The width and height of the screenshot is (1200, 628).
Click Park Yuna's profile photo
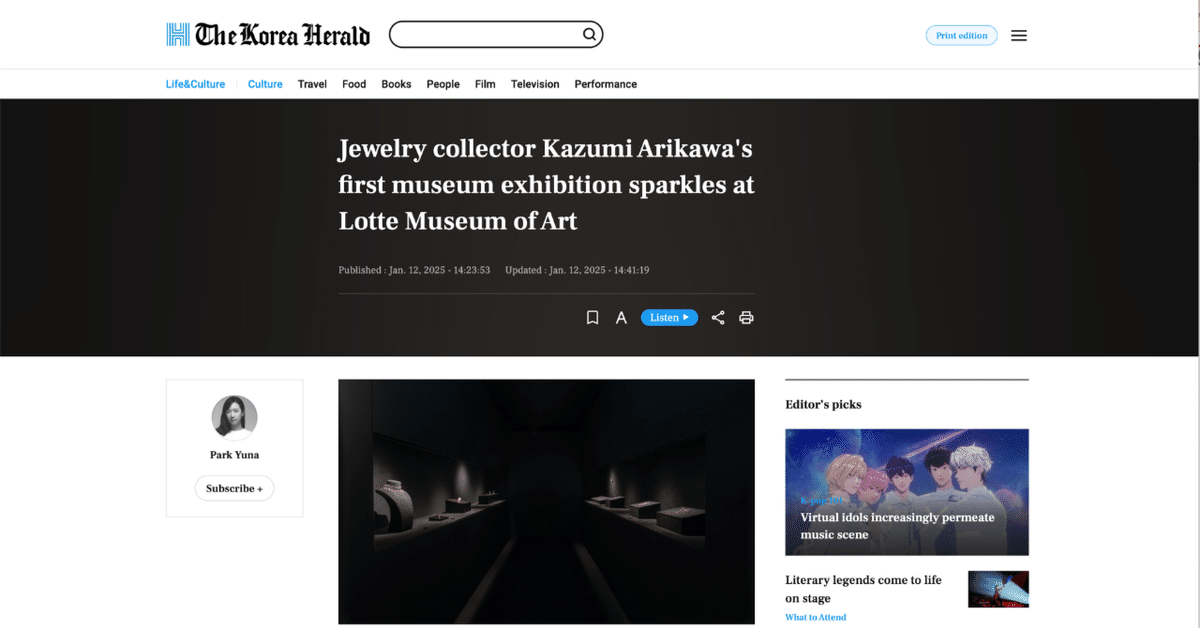234,417
